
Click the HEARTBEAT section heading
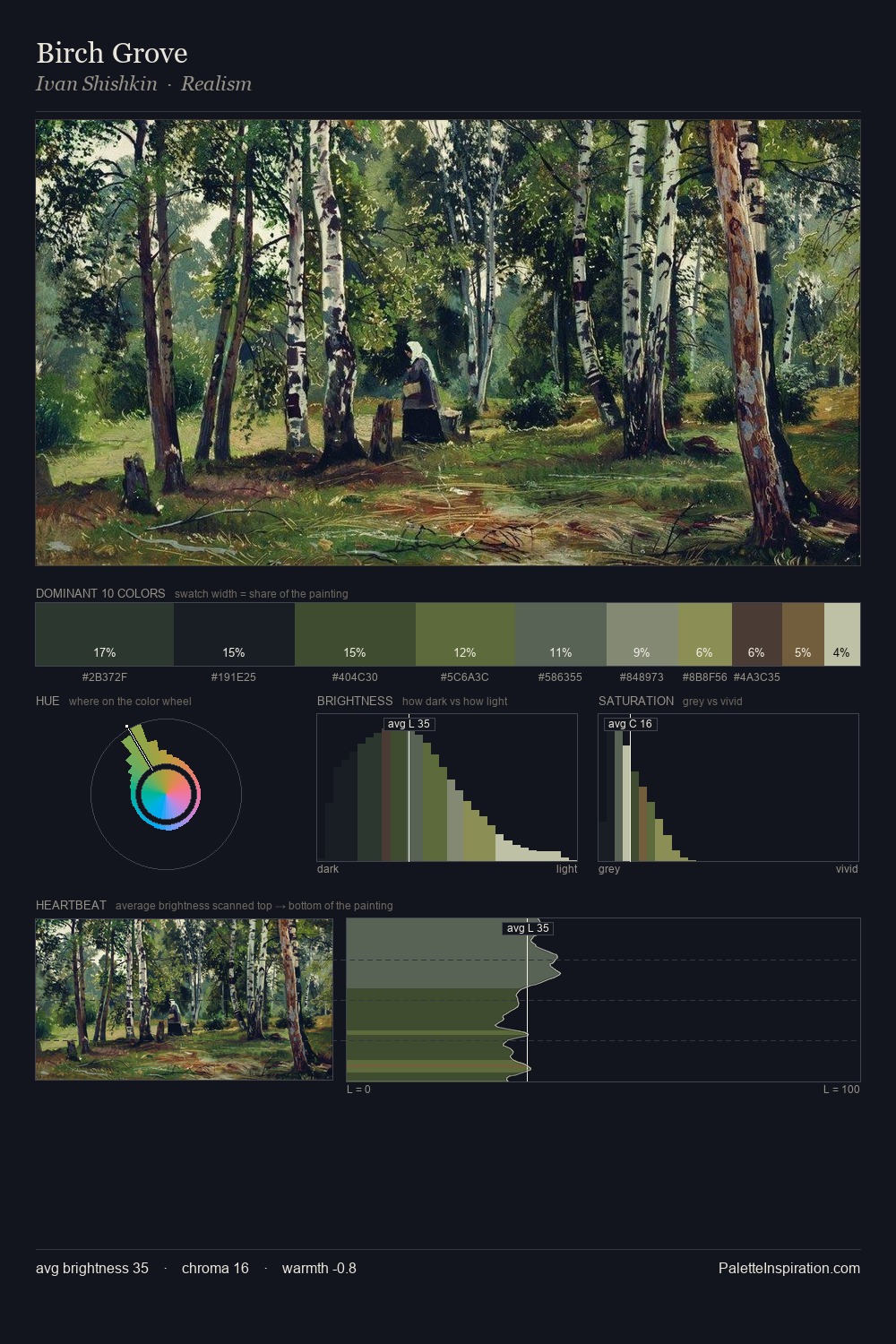[71, 905]
